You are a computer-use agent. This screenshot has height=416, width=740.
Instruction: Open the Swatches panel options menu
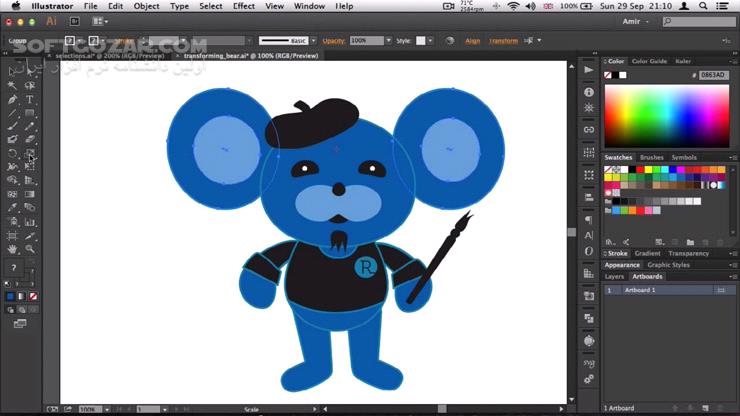[733, 158]
